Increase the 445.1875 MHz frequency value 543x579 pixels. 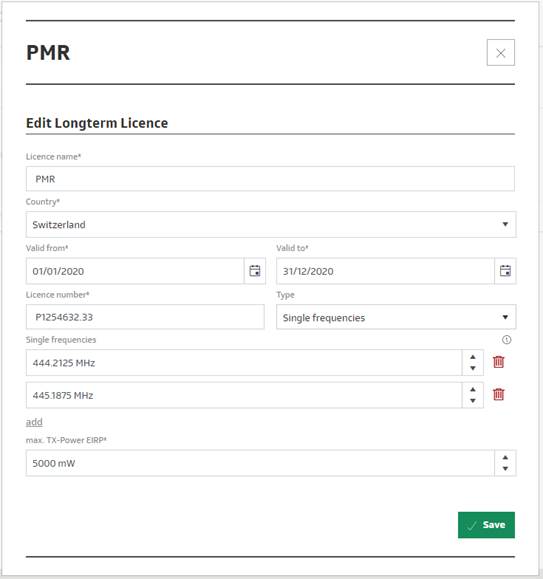point(472,390)
